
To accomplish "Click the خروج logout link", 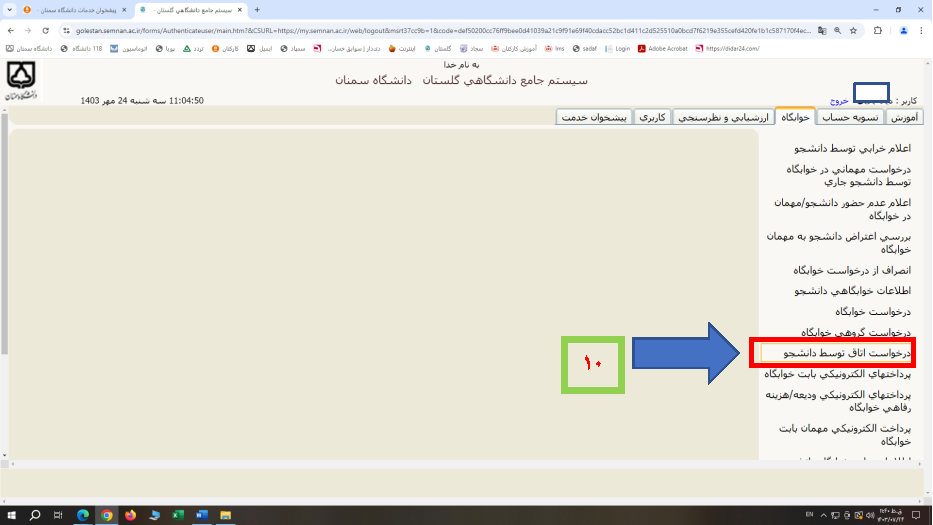I will tap(838, 101).
